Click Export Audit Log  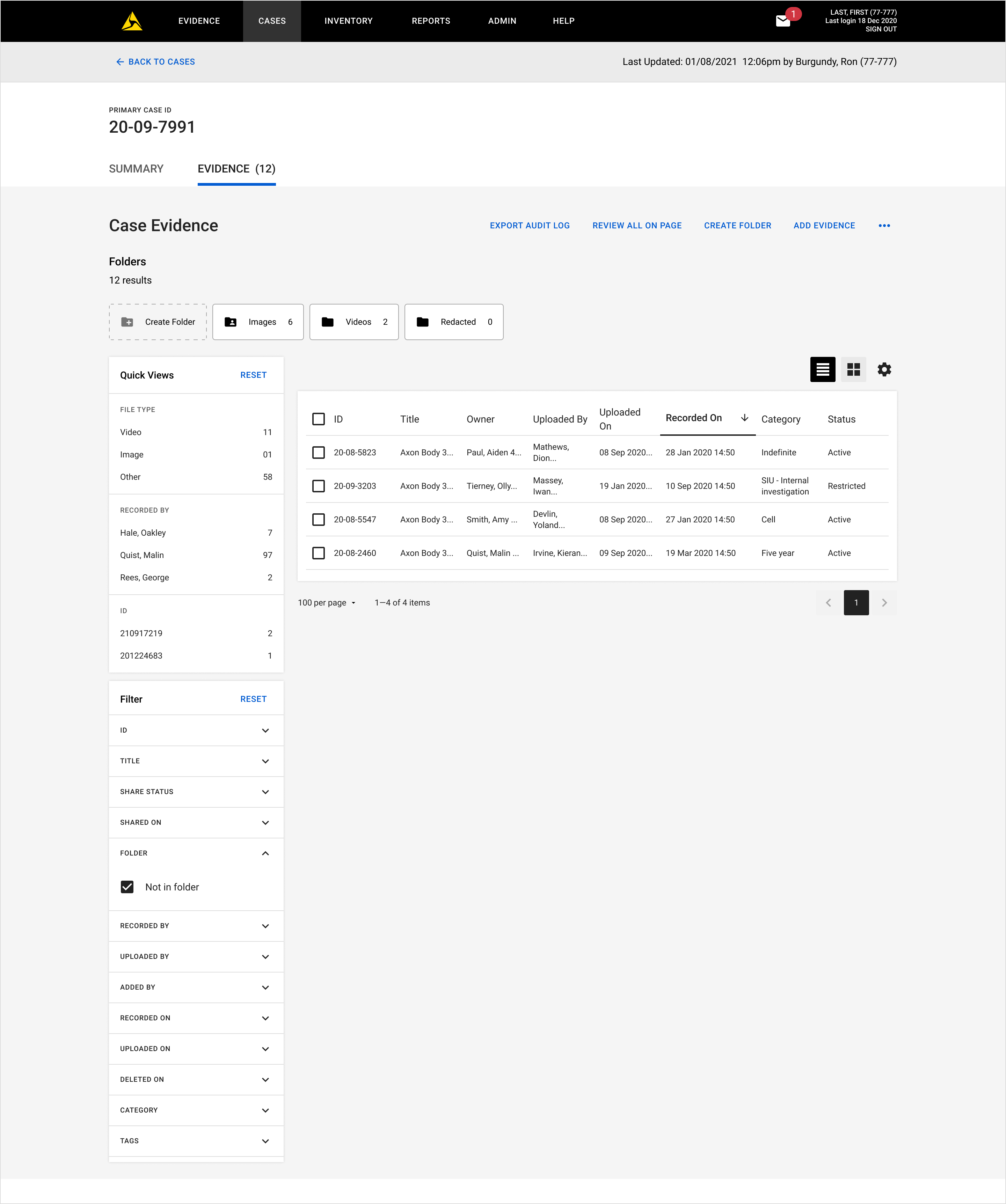coord(530,226)
